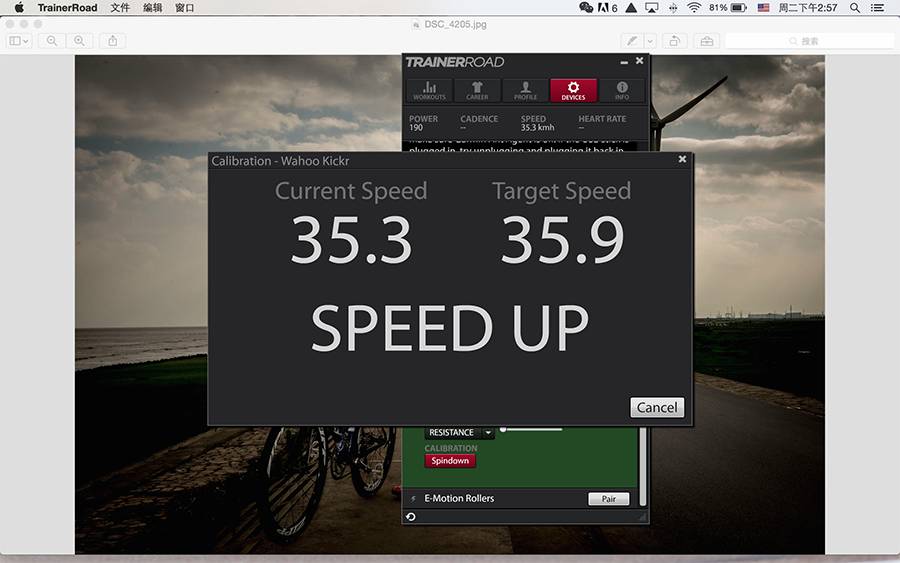Screen dimensions: 900x563
Task: Click the Target Speed 35.9 value
Action: click(562, 239)
